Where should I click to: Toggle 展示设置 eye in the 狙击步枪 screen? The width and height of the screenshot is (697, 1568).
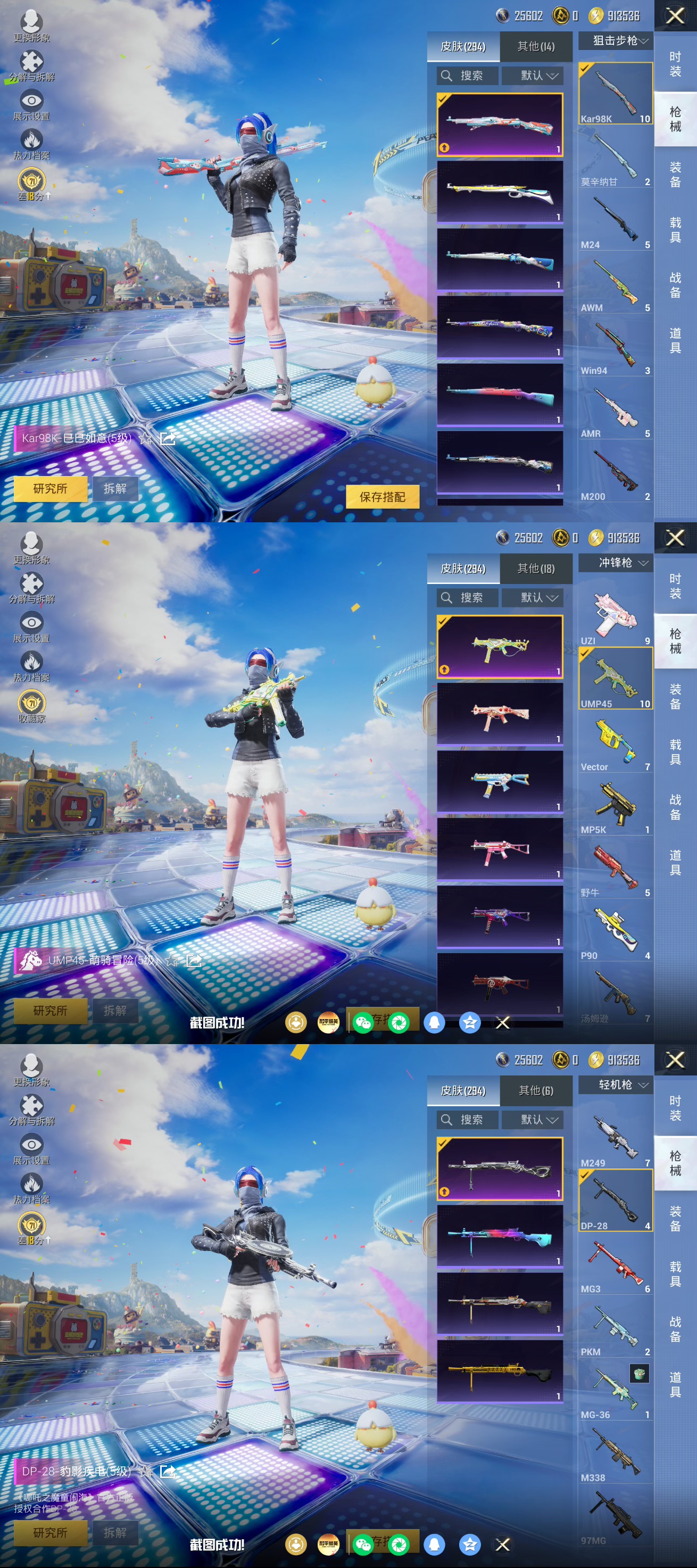(x=31, y=105)
